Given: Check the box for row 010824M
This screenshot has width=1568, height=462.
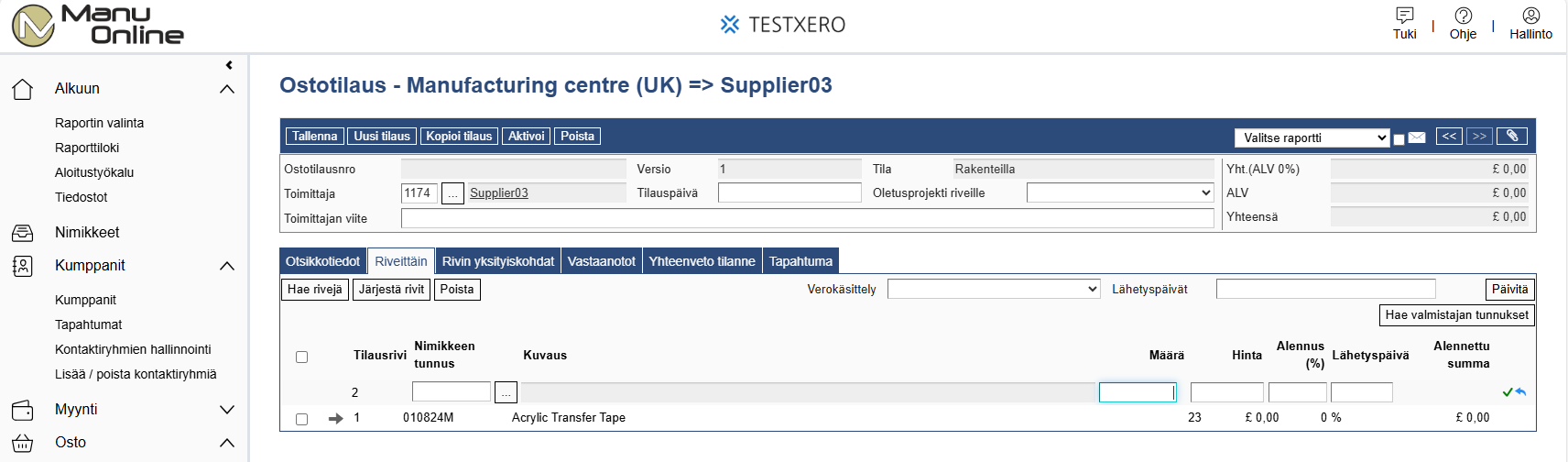Looking at the screenshot, I should [x=301, y=419].
